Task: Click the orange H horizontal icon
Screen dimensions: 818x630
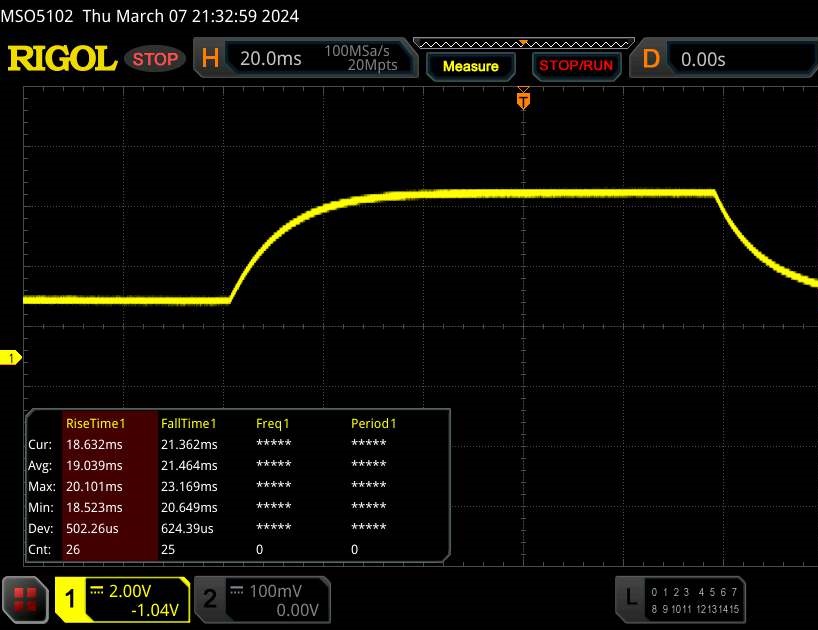Action: (210, 59)
